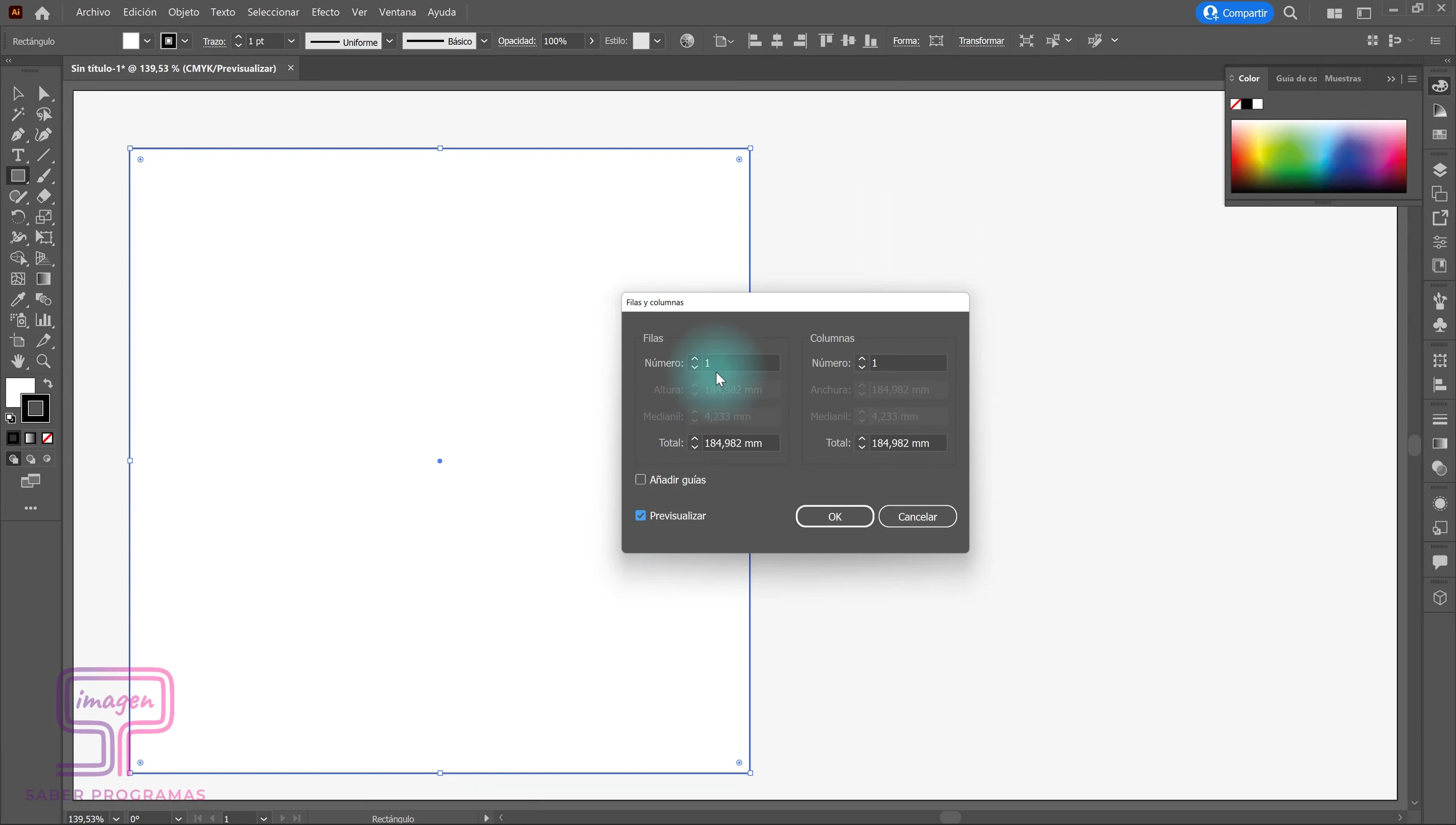1456x825 pixels.
Task: Open the stroke color dropdown arrow
Action: [185, 41]
